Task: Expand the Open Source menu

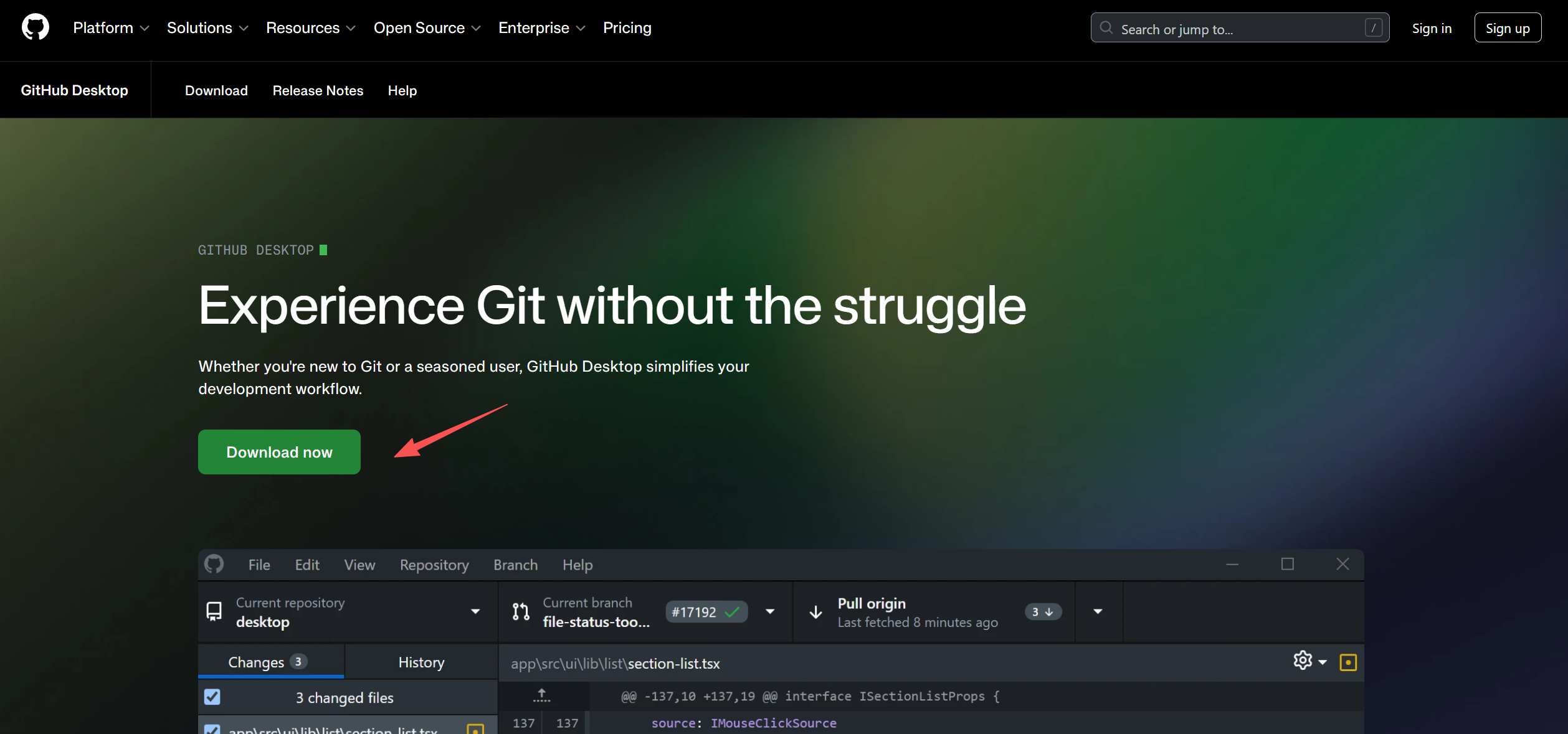Action: click(x=427, y=28)
